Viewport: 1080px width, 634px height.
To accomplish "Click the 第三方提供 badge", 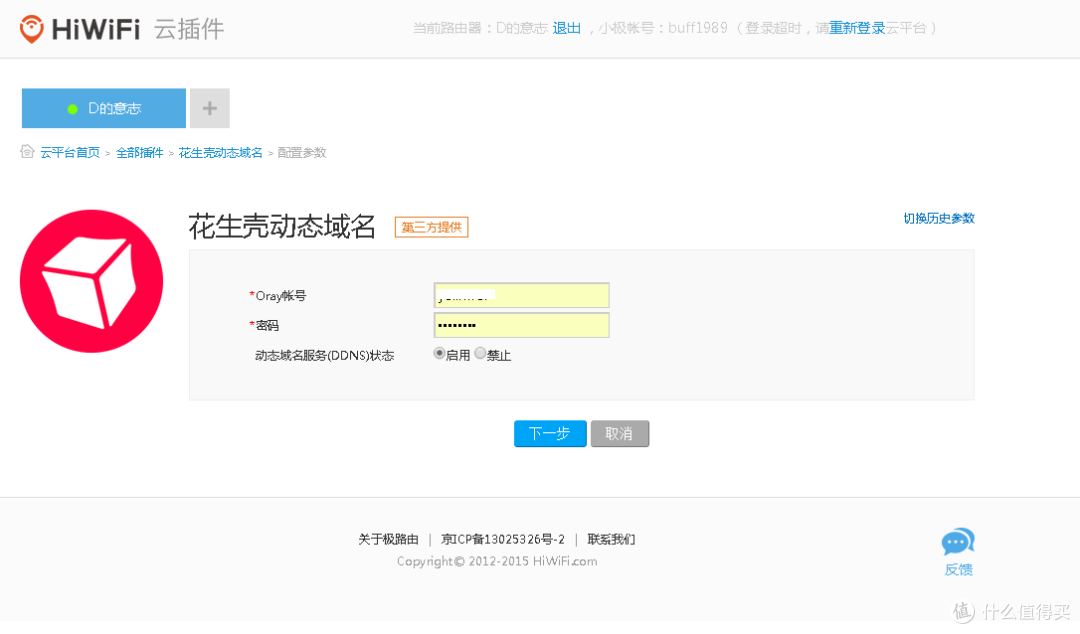I will click(x=432, y=227).
